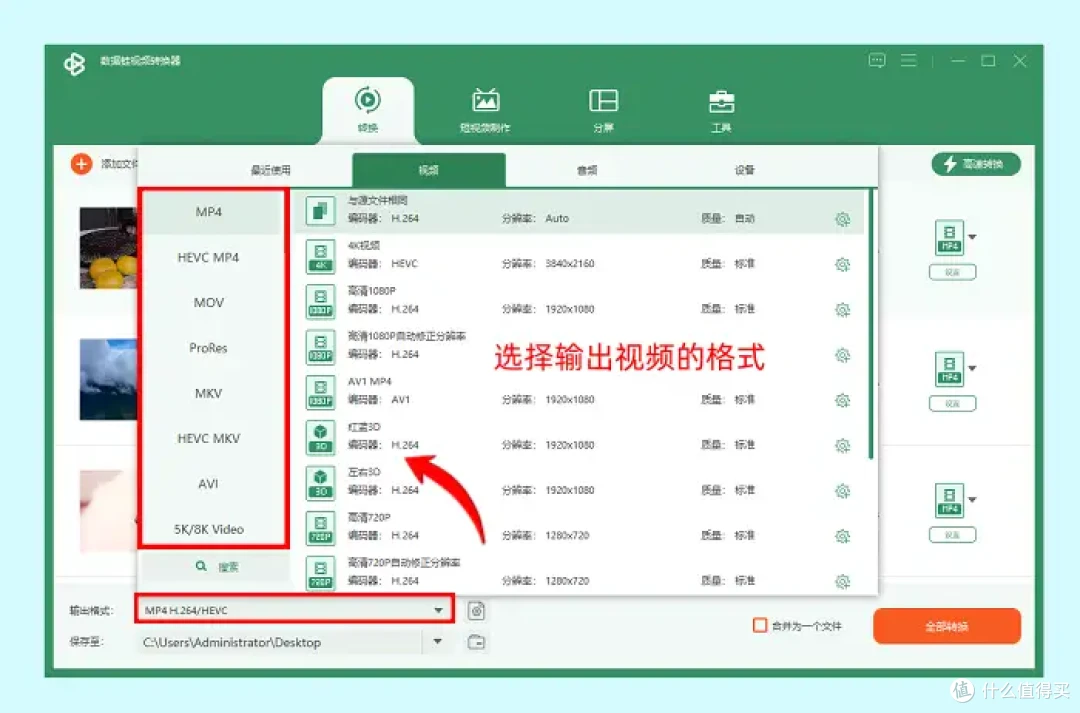
Task: Click the 高清720P preset icon
Action: tap(320, 528)
